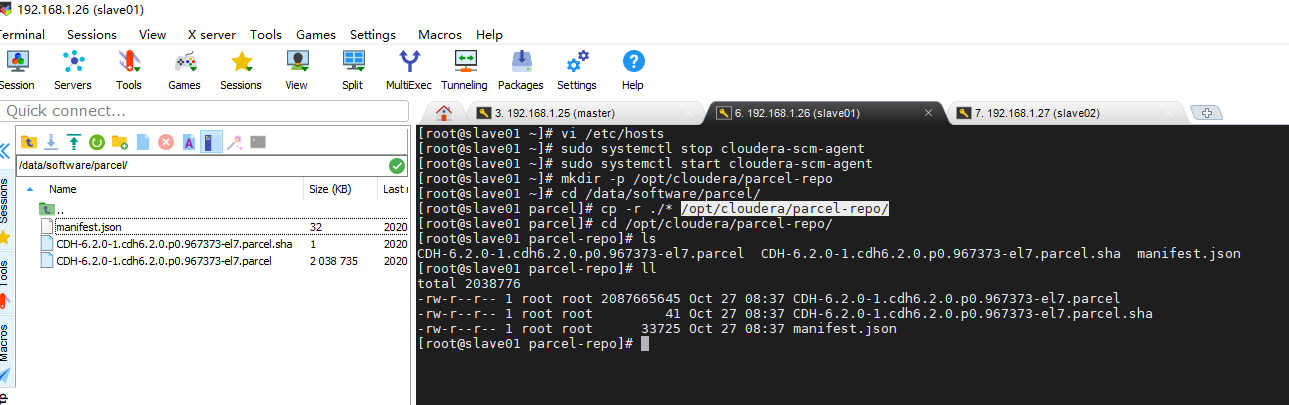Open the Tools menu
This screenshot has height=405, width=1289.
266,34
